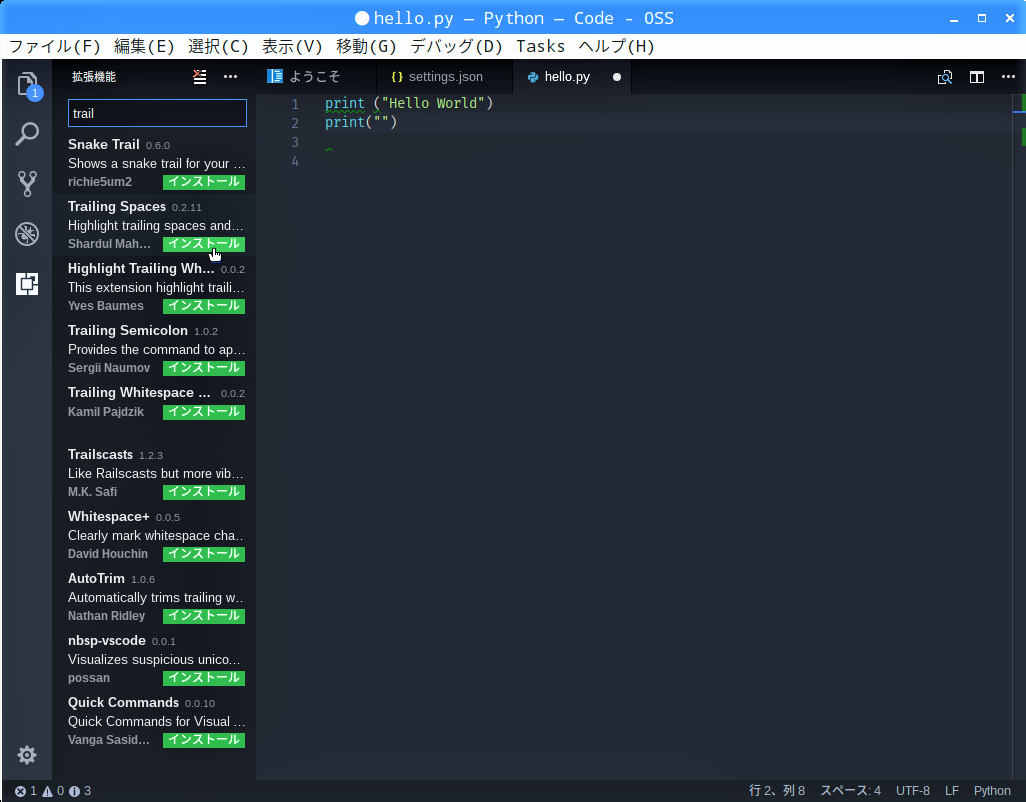Open Trailing Semicolon extension details
The image size is (1026, 802).
pos(154,349)
